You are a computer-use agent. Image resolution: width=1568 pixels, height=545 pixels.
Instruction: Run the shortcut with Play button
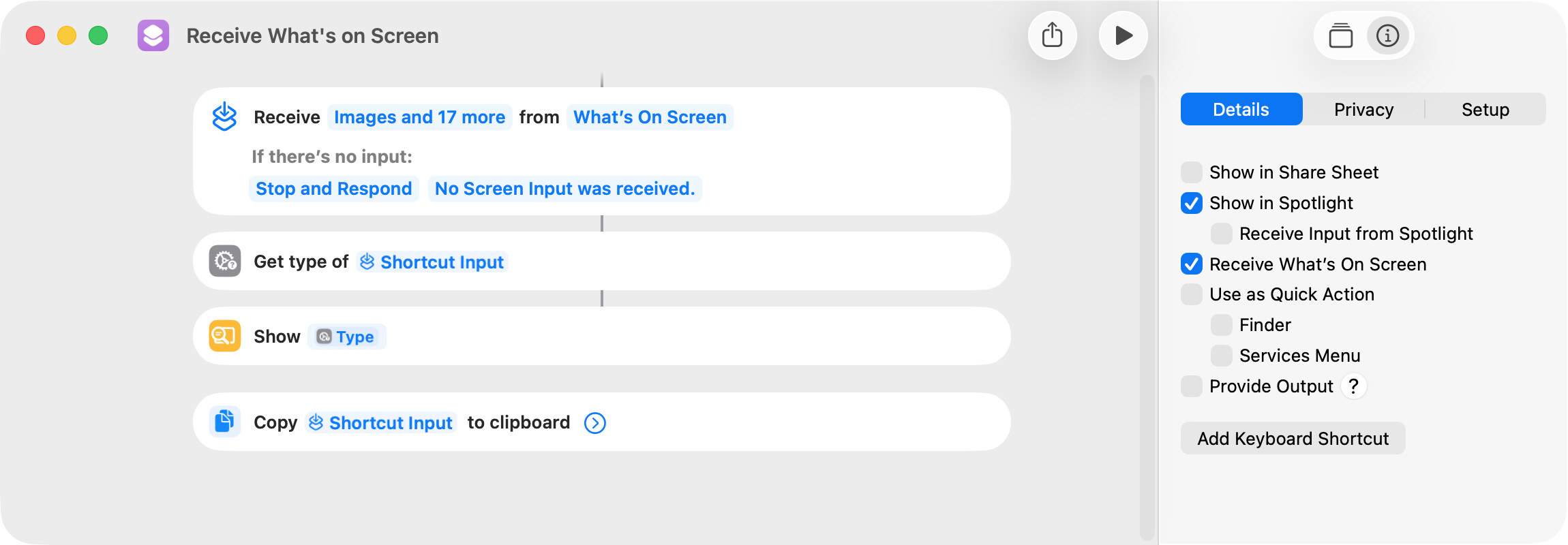pos(1123,35)
